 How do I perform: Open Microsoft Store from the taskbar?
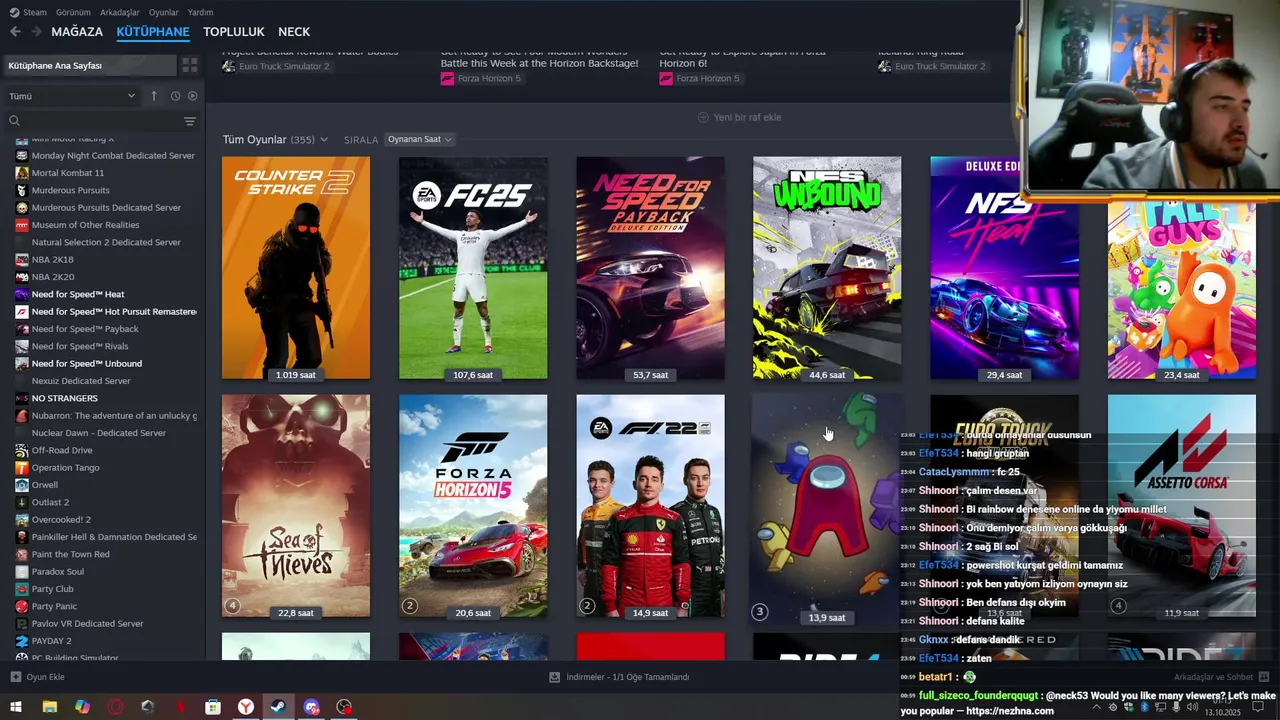tap(213, 707)
